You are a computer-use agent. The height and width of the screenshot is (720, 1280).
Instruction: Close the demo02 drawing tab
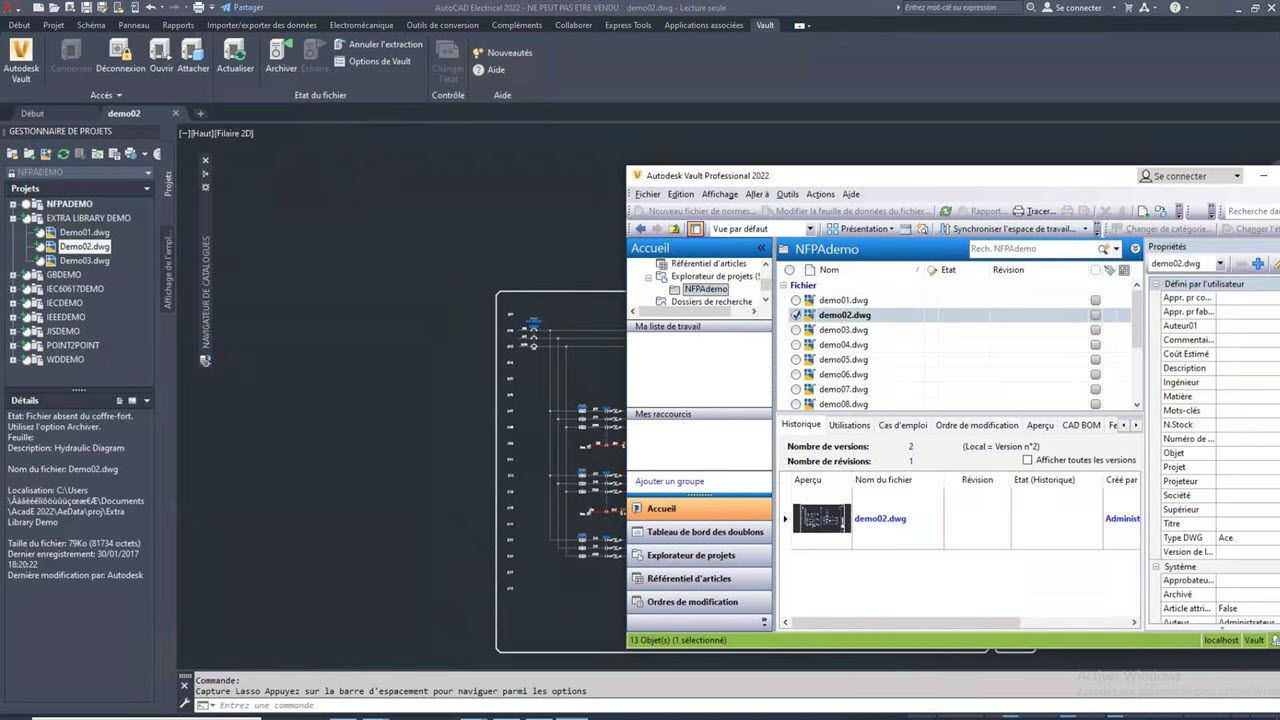point(176,113)
